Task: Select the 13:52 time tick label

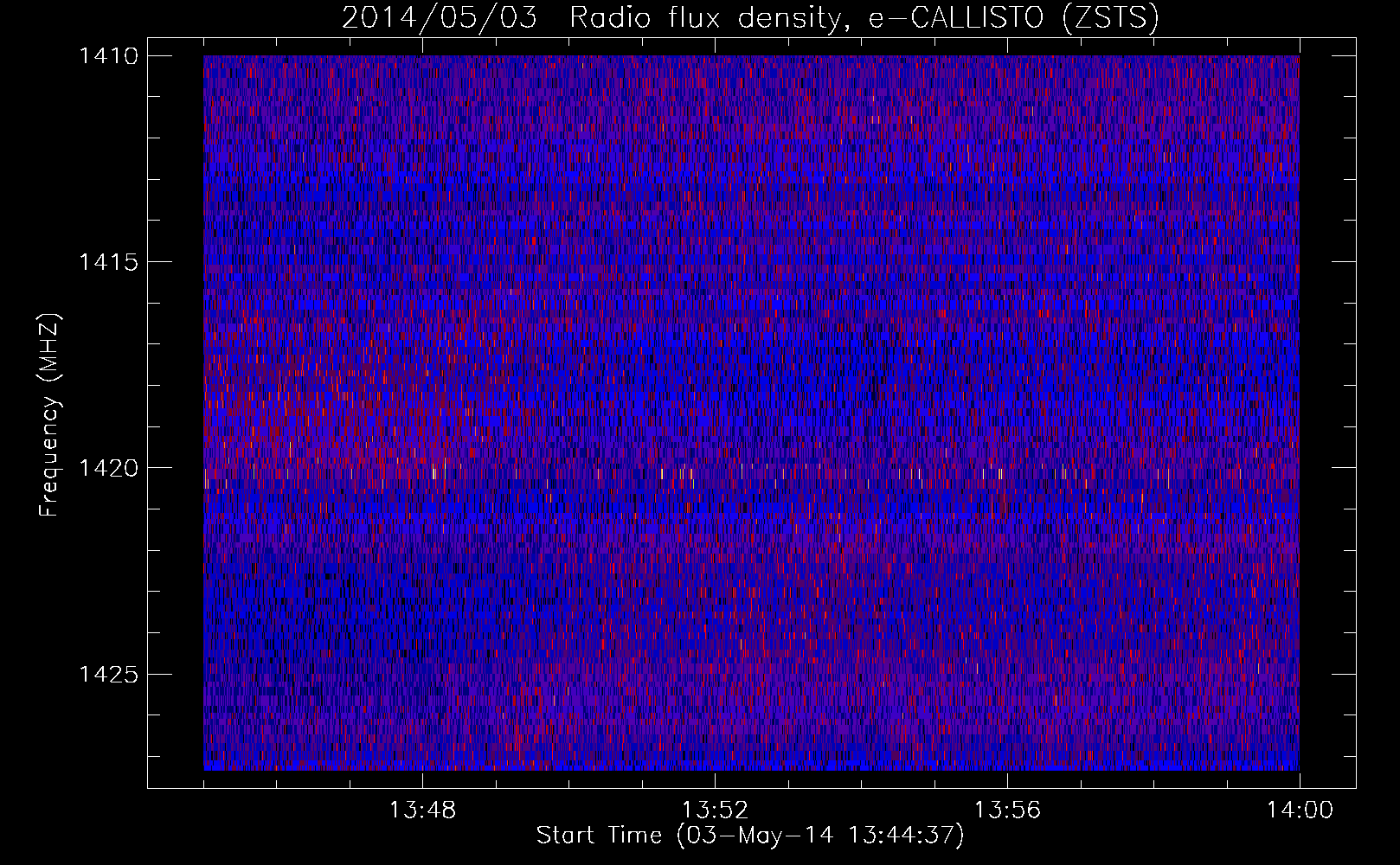Action: [x=715, y=811]
